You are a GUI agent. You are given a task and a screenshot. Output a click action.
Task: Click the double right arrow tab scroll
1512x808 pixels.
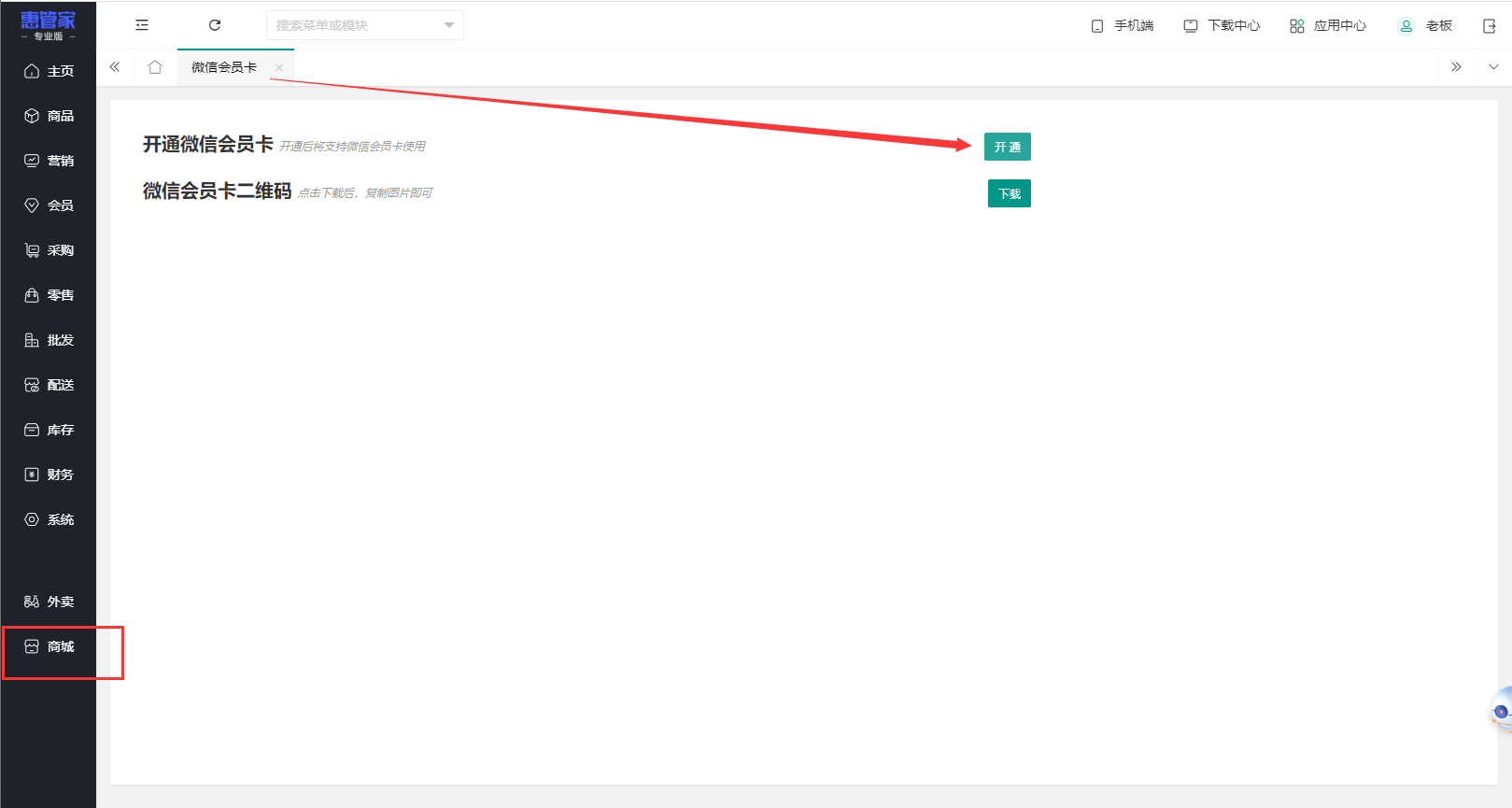[1456, 67]
